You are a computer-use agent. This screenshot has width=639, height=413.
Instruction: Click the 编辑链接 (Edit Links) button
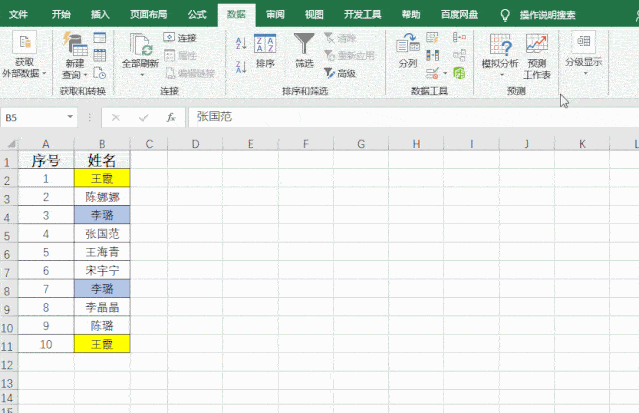point(190,73)
